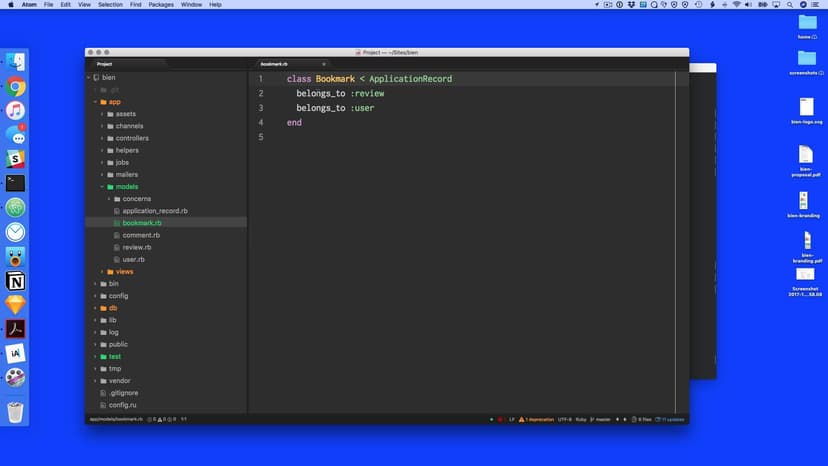Click the Tweetbot icon in dock
This screenshot has height=466, width=828.
tap(16, 257)
